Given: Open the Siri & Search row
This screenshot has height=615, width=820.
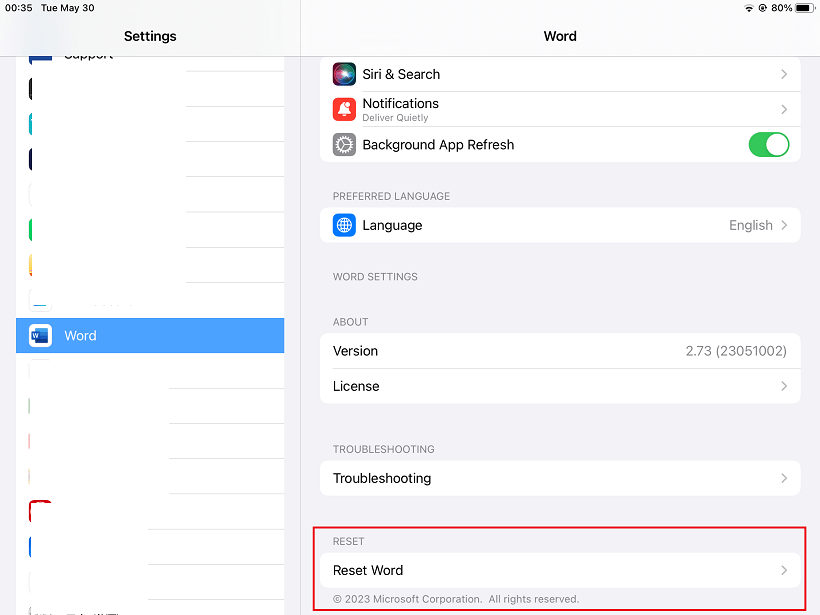Looking at the screenshot, I should pos(560,74).
